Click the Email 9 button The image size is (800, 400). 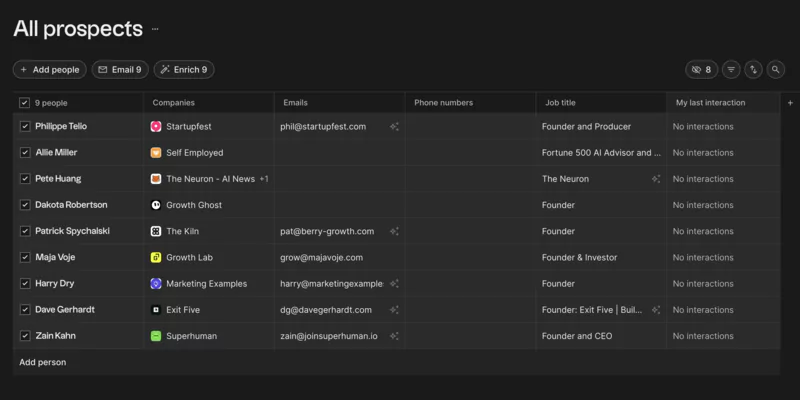(x=120, y=69)
